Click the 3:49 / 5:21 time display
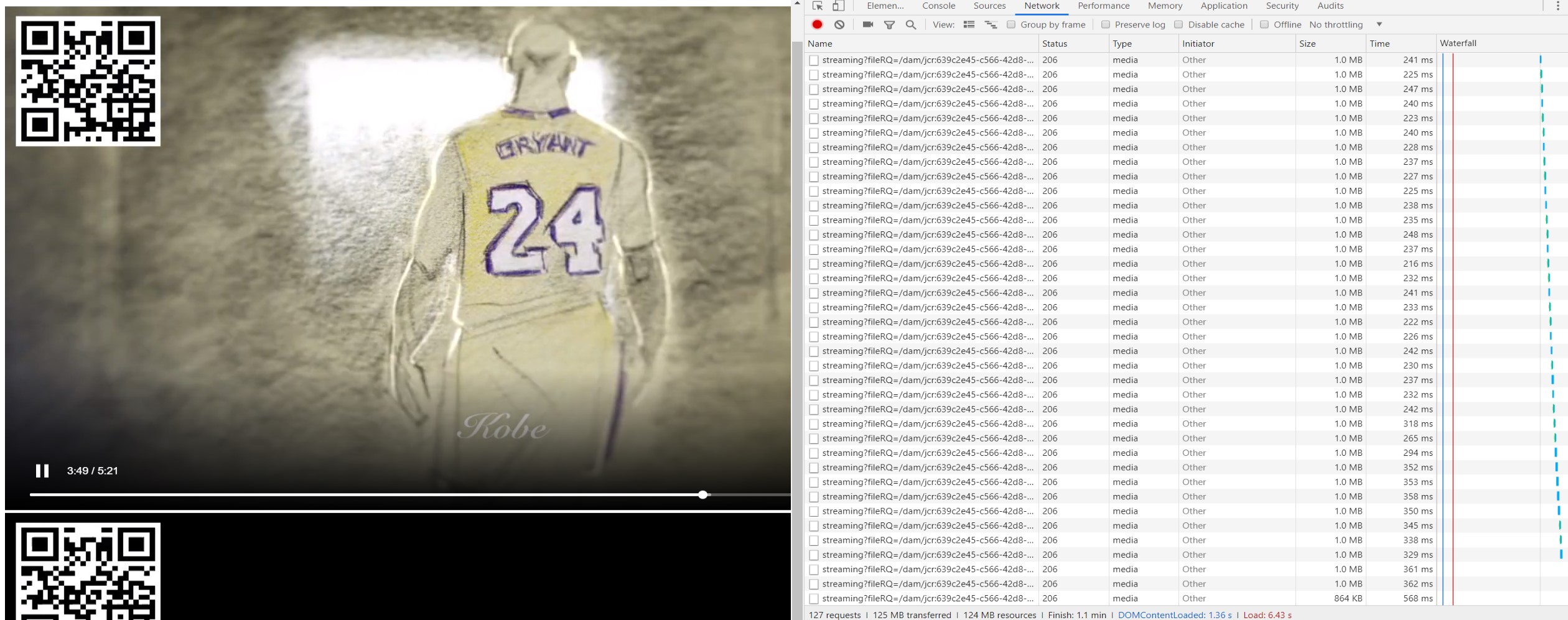This screenshot has width=1568, height=620. [x=92, y=471]
